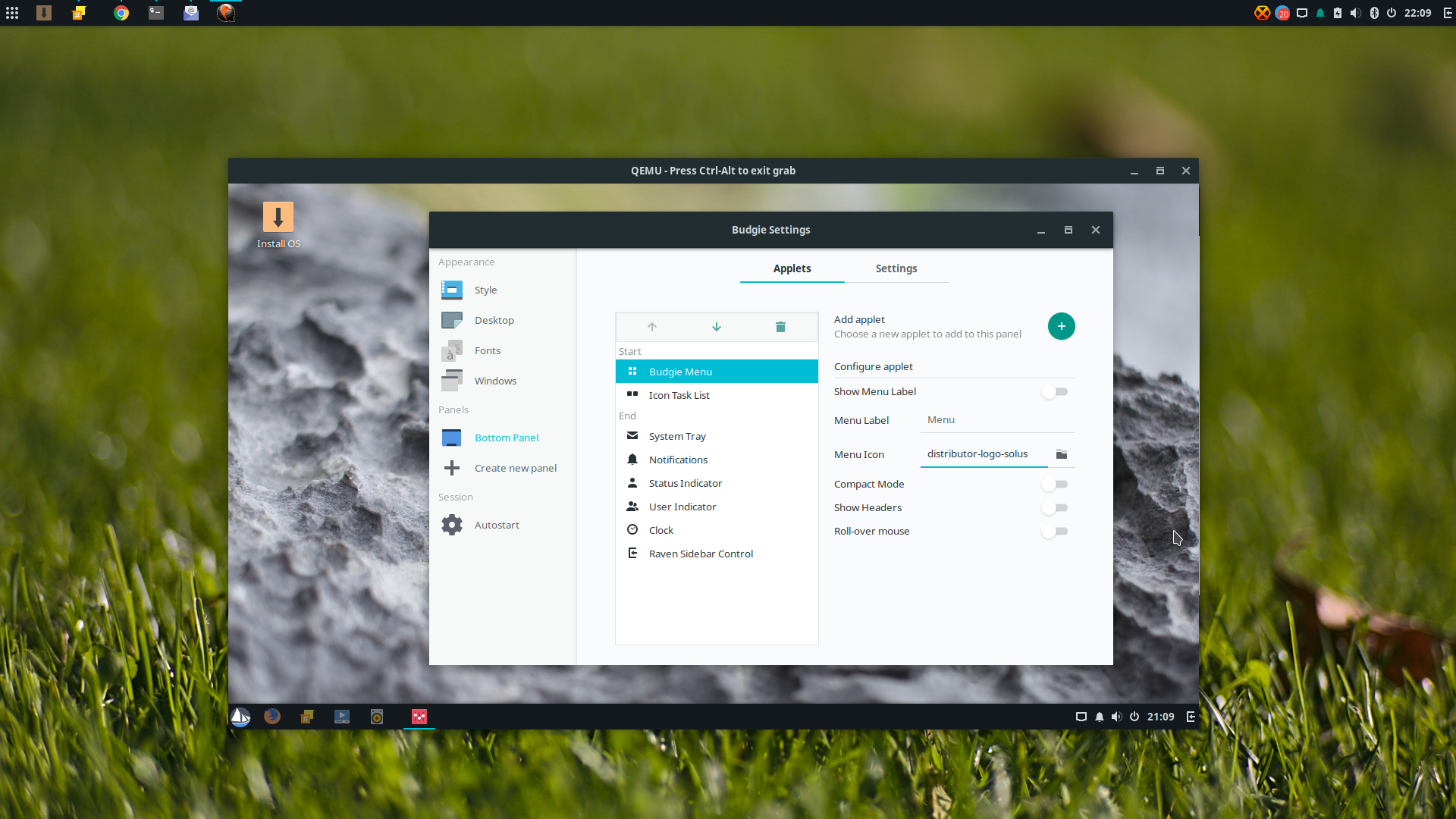Screen dimensions: 1456x819
Task: Click the Style sidebar icon
Action: [x=452, y=290]
